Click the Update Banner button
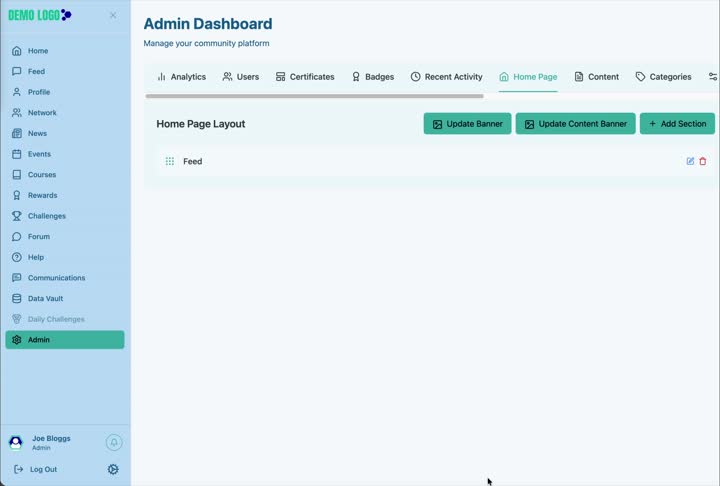 coord(467,124)
